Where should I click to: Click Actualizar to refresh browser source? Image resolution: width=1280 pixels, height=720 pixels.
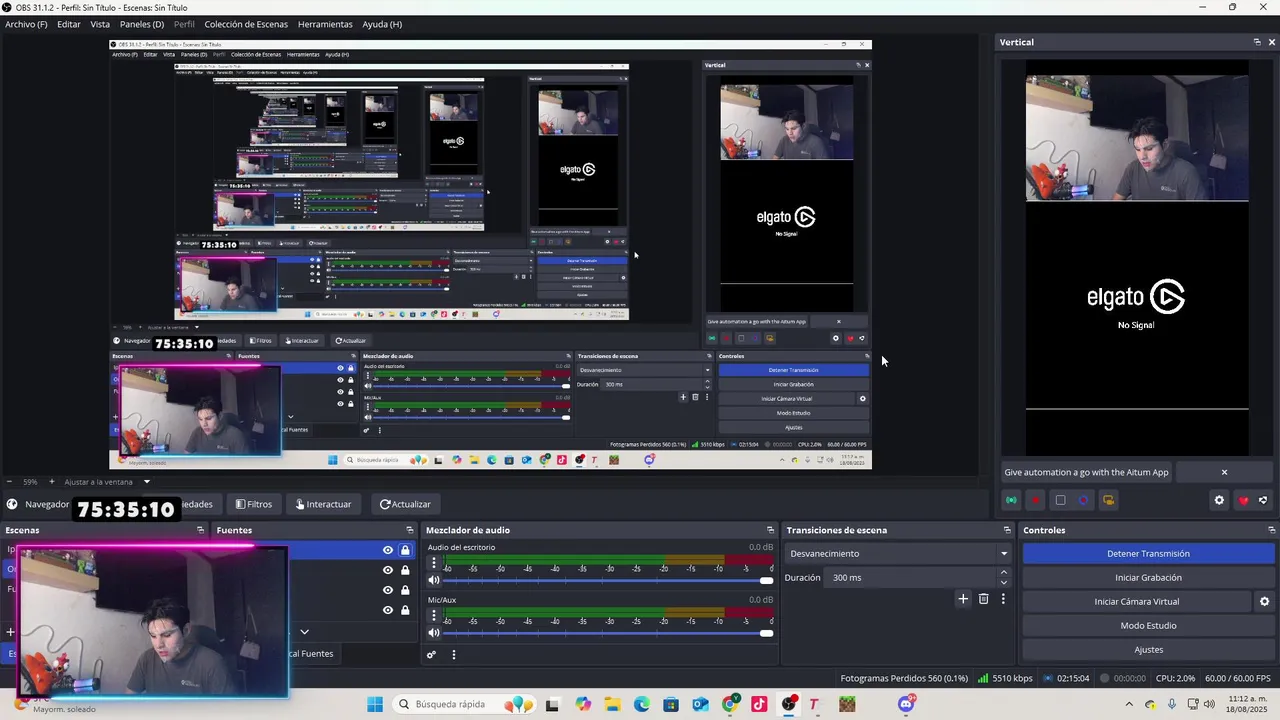coord(405,505)
